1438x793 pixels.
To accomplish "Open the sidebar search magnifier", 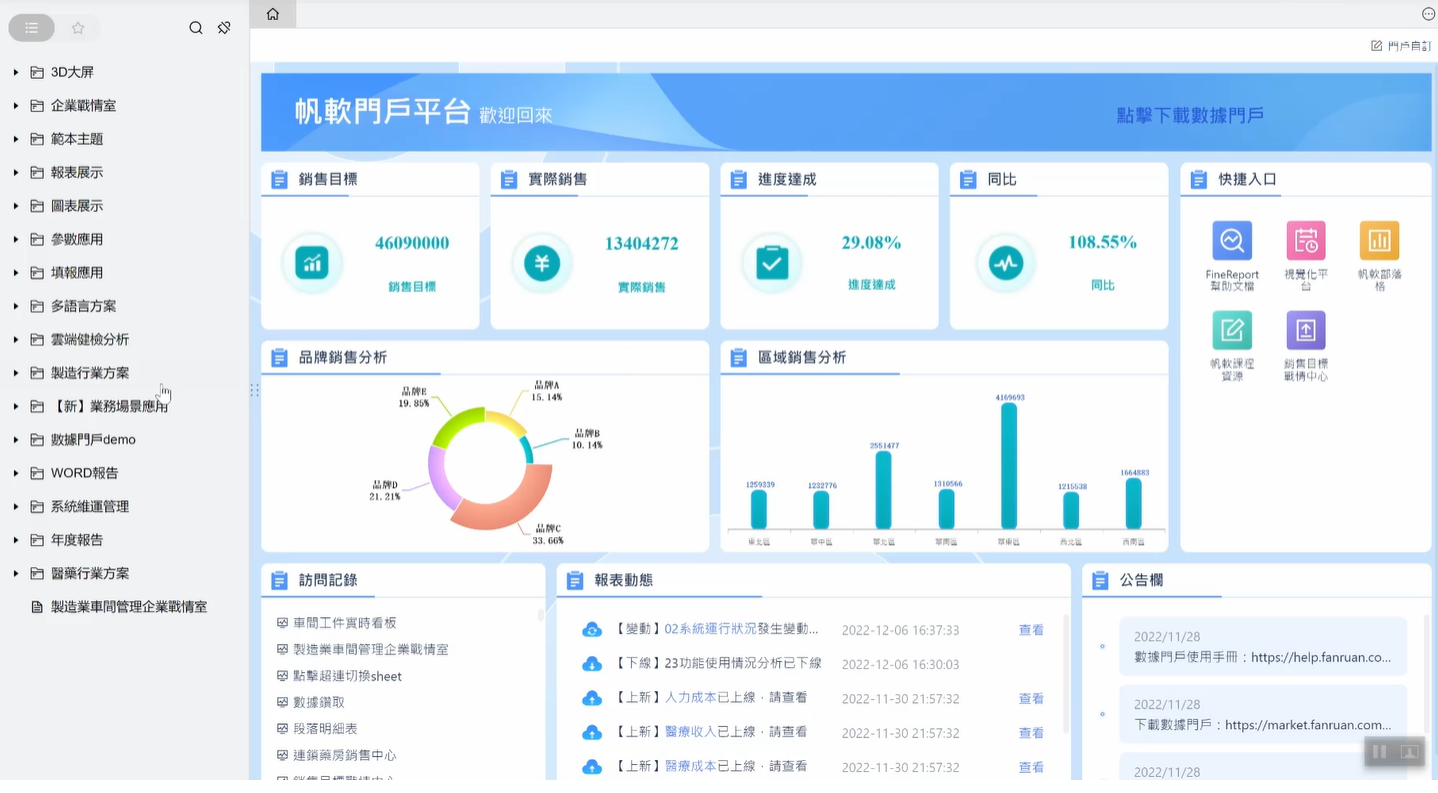I will click(x=196, y=28).
